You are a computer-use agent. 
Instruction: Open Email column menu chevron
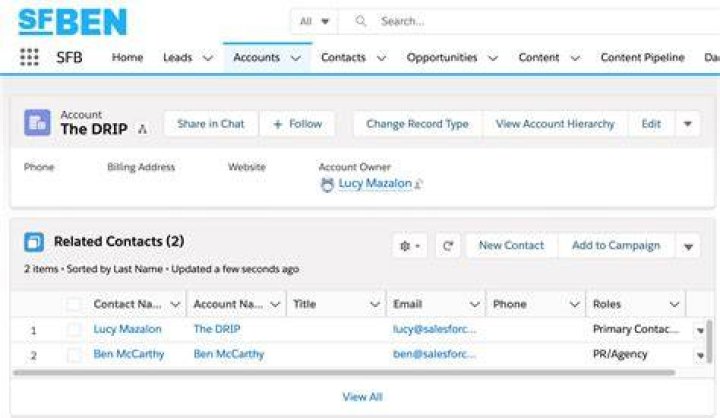point(474,304)
